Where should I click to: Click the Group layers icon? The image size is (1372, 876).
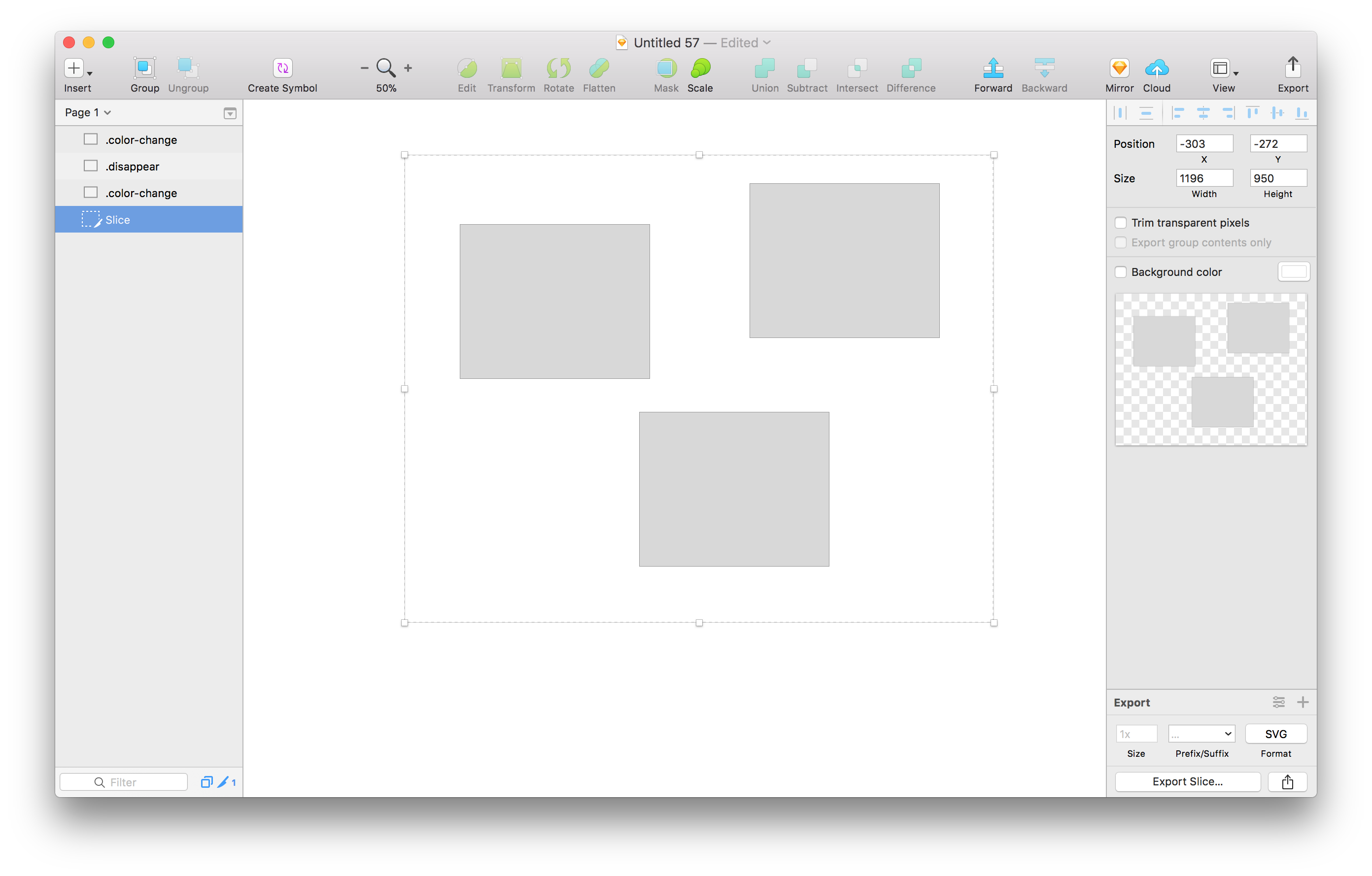pos(144,68)
